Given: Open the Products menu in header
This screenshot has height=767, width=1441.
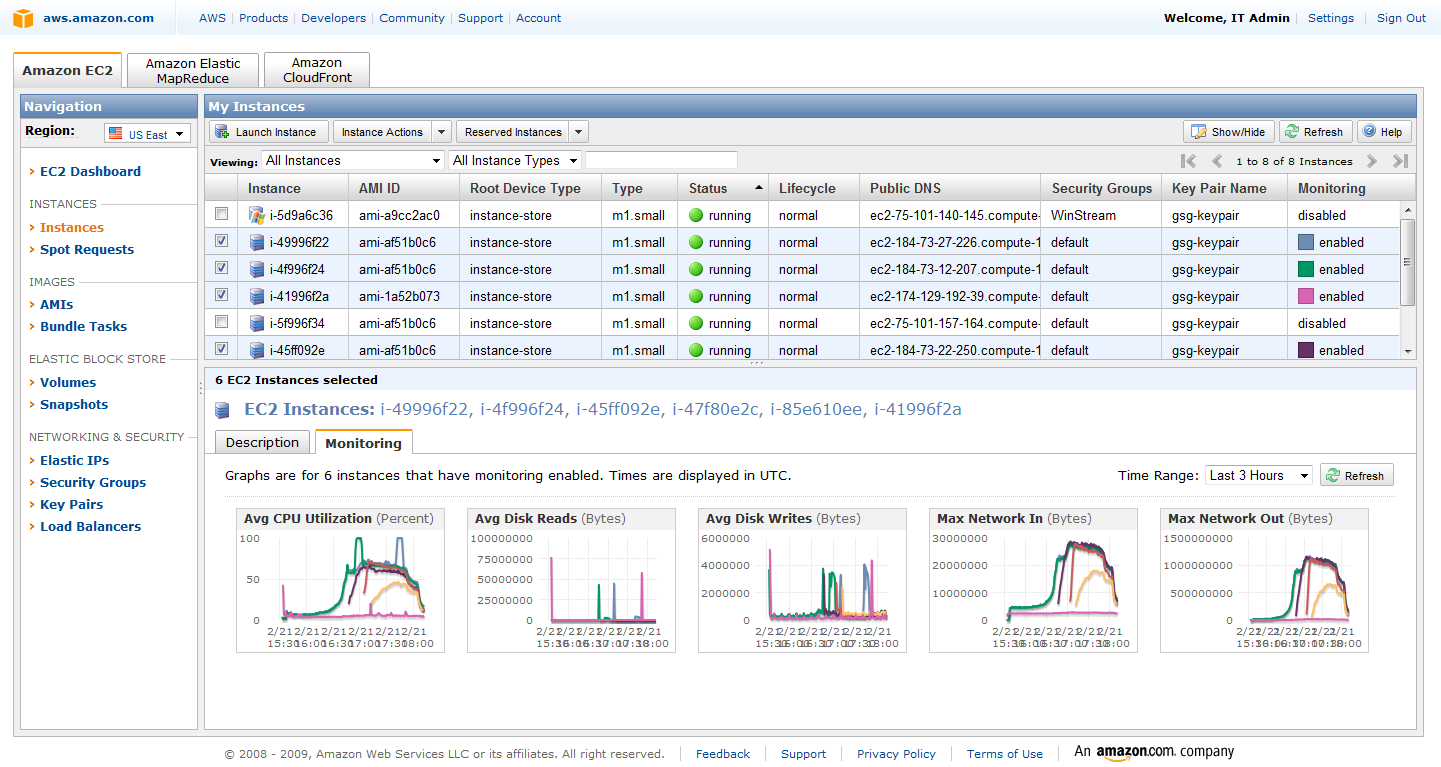Looking at the screenshot, I should coord(264,18).
